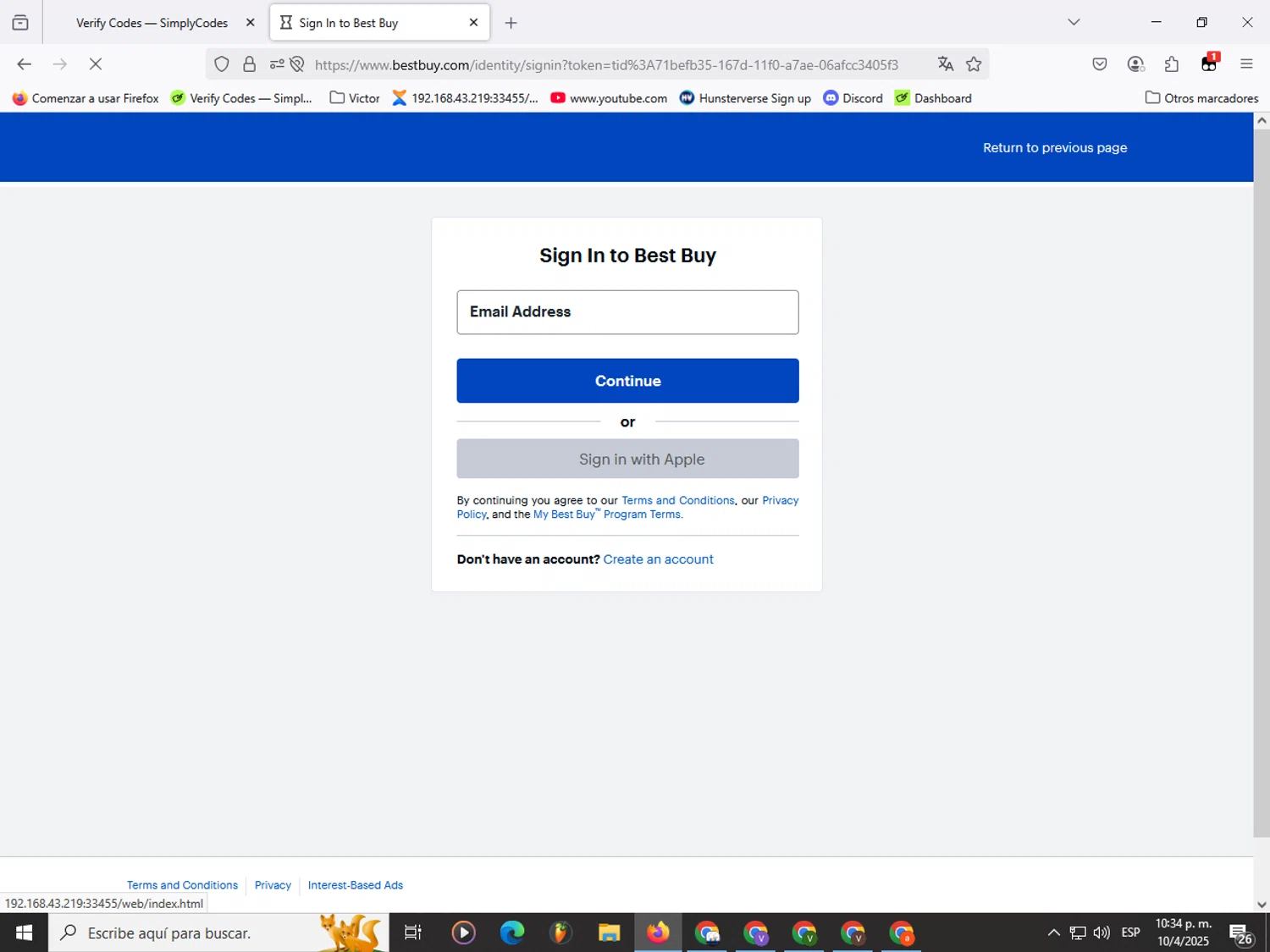Click Create an account link
The height and width of the screenshot is (952, 1270).
pyautogui.click(x=658, y=559)
